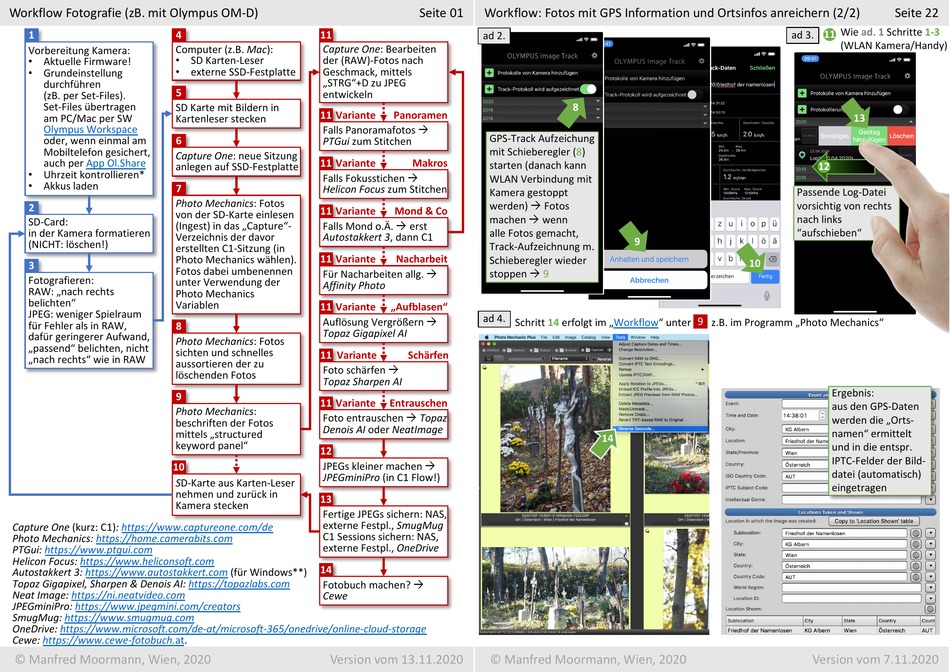Tap the 'ü' key on the phone keyboard

[x=774, y=224]
